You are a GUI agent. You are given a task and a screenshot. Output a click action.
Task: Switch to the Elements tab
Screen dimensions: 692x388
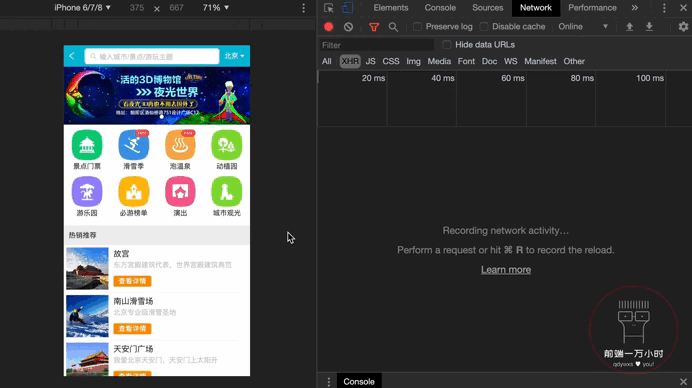[x=391, y=8]
